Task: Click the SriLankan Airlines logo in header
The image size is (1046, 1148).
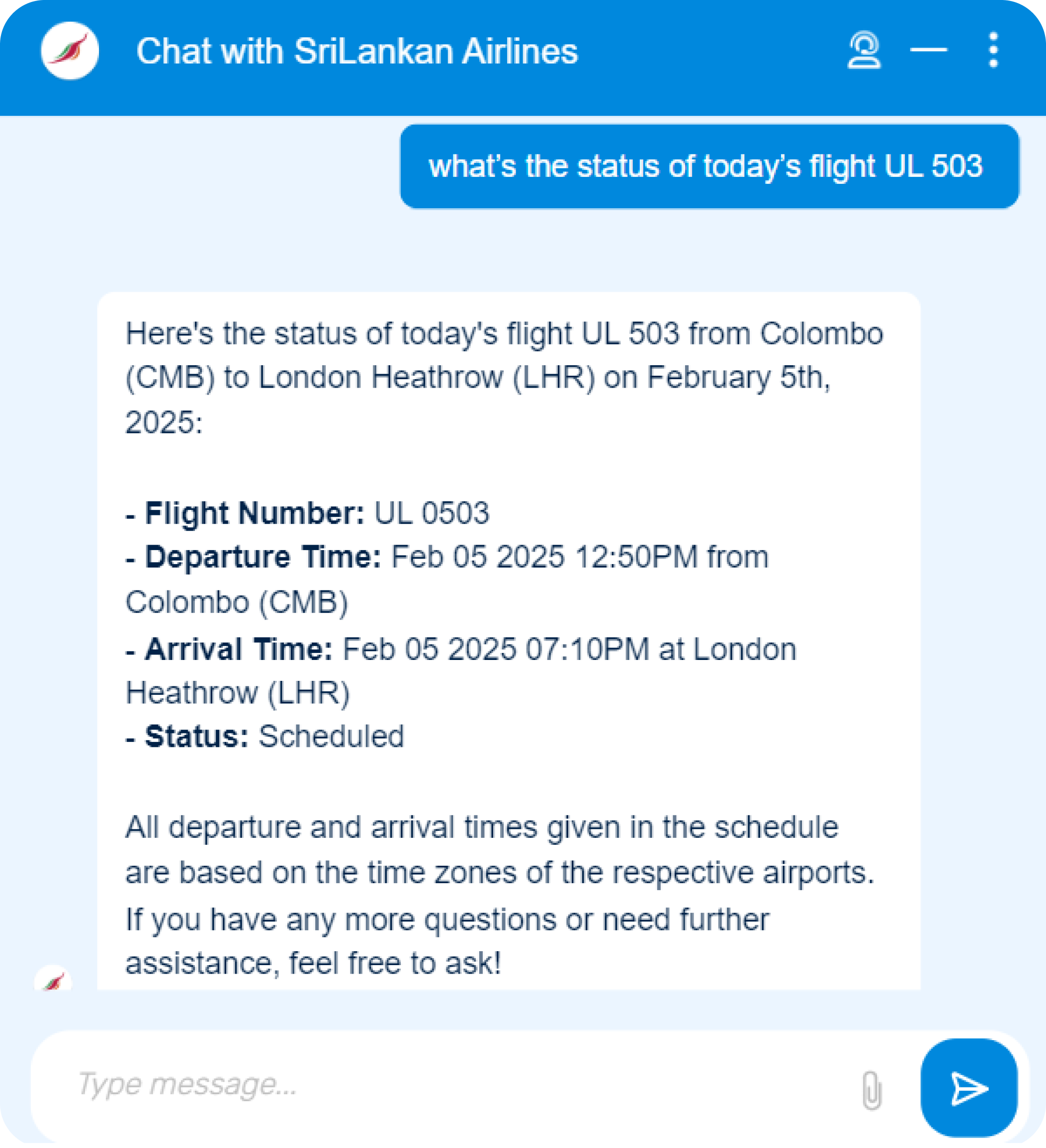Action: coord(70,51)
